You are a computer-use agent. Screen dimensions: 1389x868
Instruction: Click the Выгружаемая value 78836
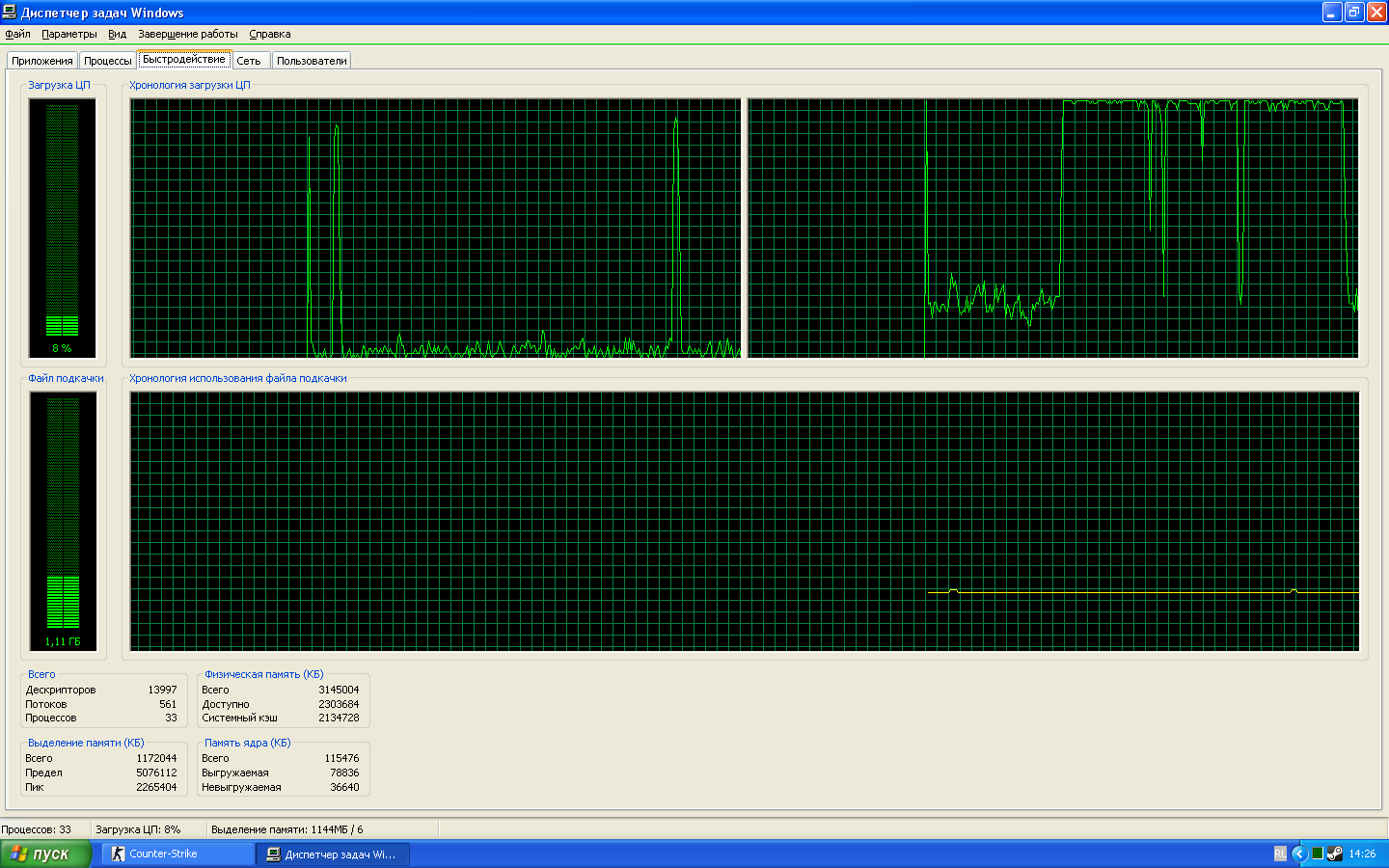pos(344,773)
